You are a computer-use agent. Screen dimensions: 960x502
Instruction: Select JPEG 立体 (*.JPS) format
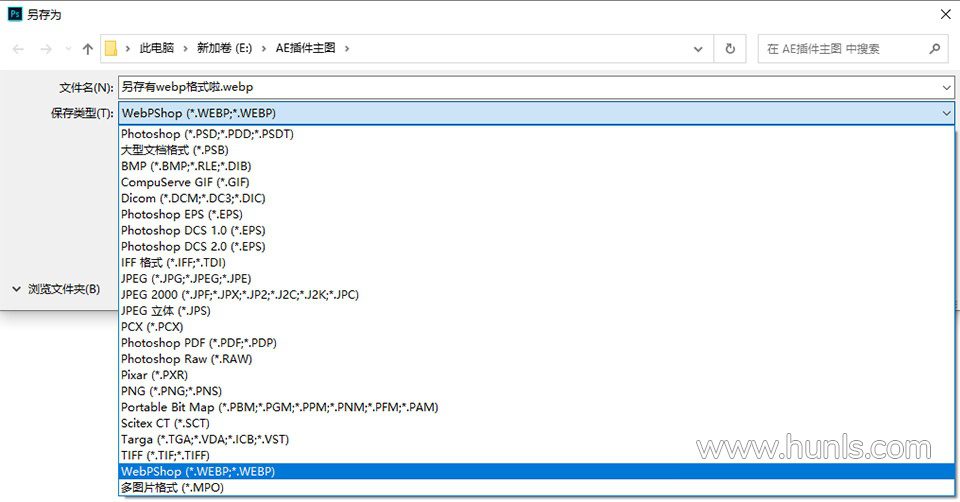click(x=536, y=310)
